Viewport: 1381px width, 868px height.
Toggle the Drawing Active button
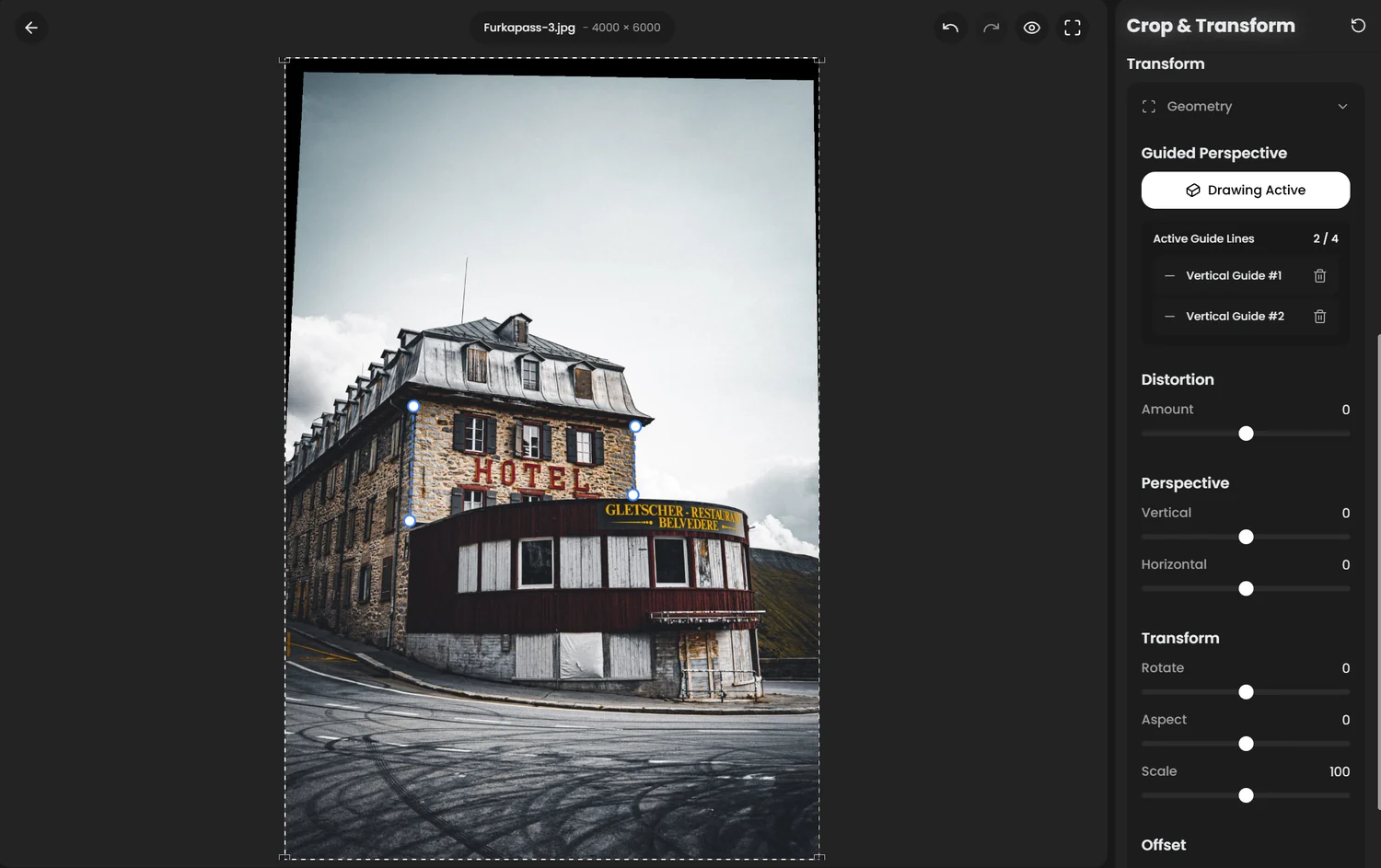click(1246, 191)
